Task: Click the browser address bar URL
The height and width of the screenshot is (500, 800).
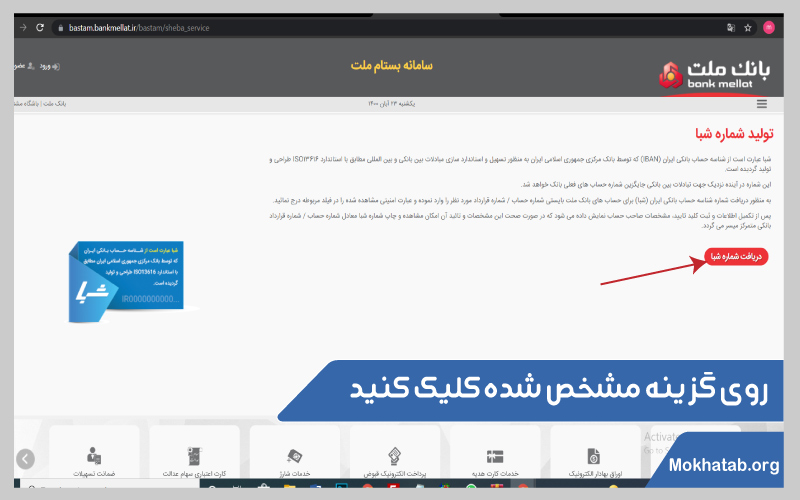Action: 140,28
